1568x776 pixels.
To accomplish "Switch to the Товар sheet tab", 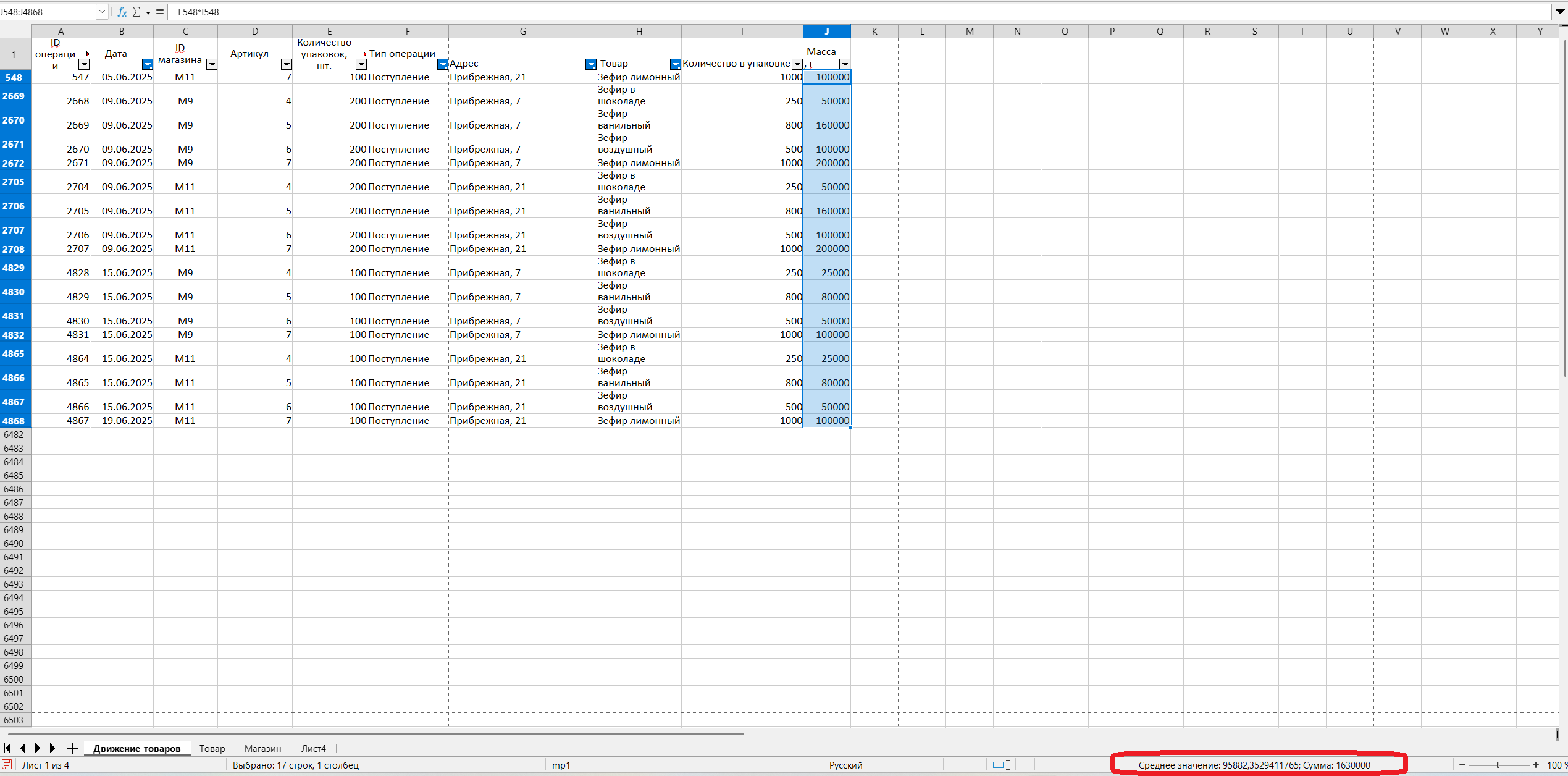I will coord(212,748).
